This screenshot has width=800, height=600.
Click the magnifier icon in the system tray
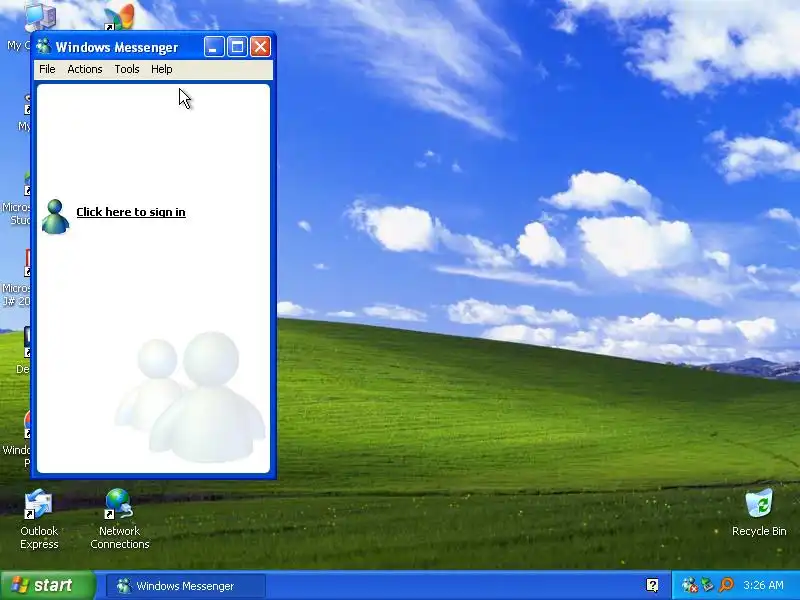pos(726,585)
